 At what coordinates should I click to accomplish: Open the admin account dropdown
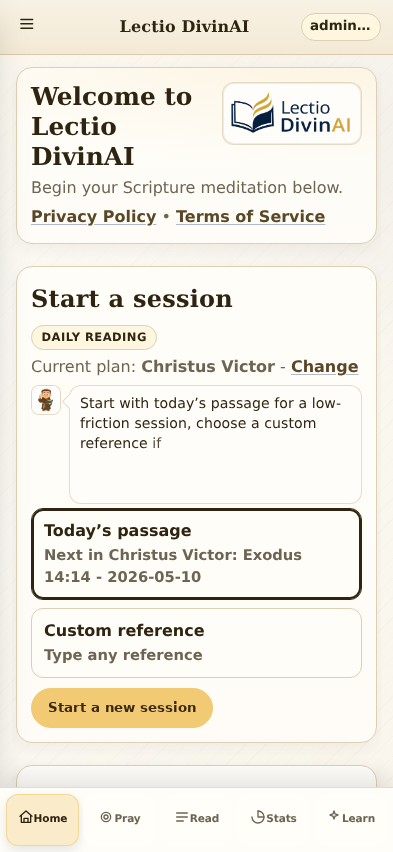pyautogui.click(x=340, y=27)
